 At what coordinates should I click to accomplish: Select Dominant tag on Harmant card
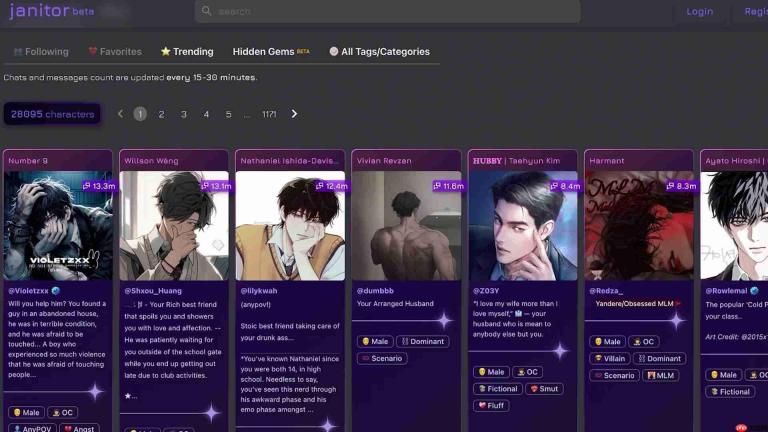point(659,359)
